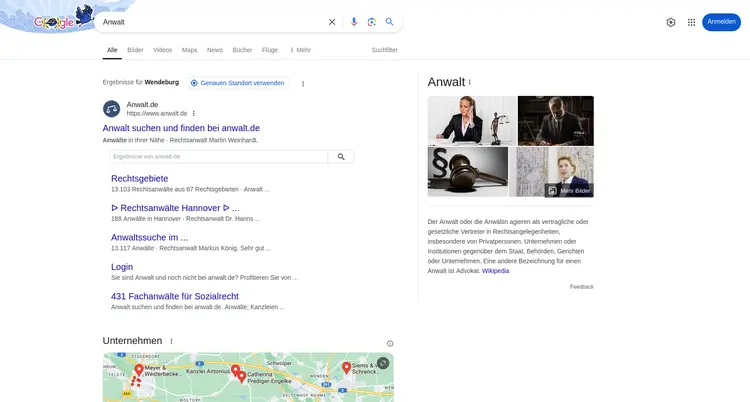Start voice search with the microphone icon
The image size is (750, 402).
click(354, 22)
